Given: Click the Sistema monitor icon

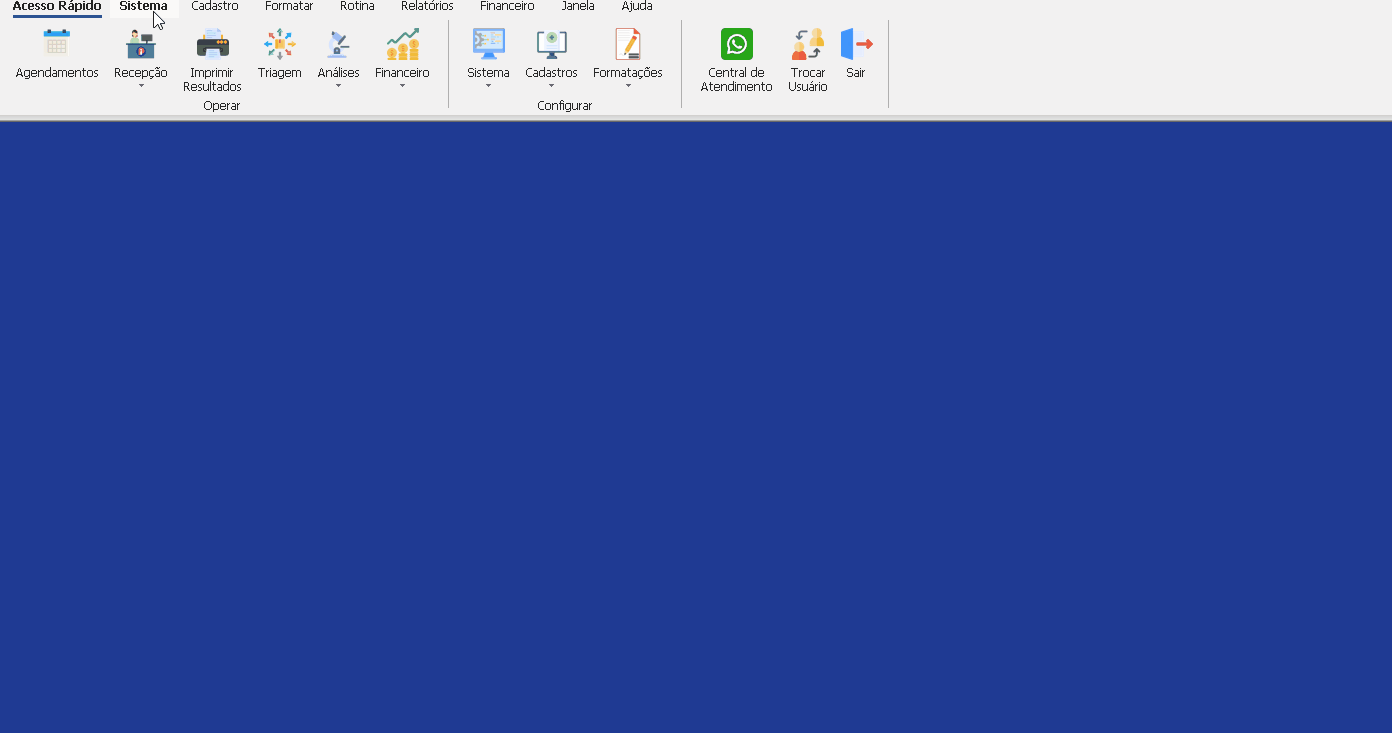Looking at the screenshot, I should (x=488, y=44).
